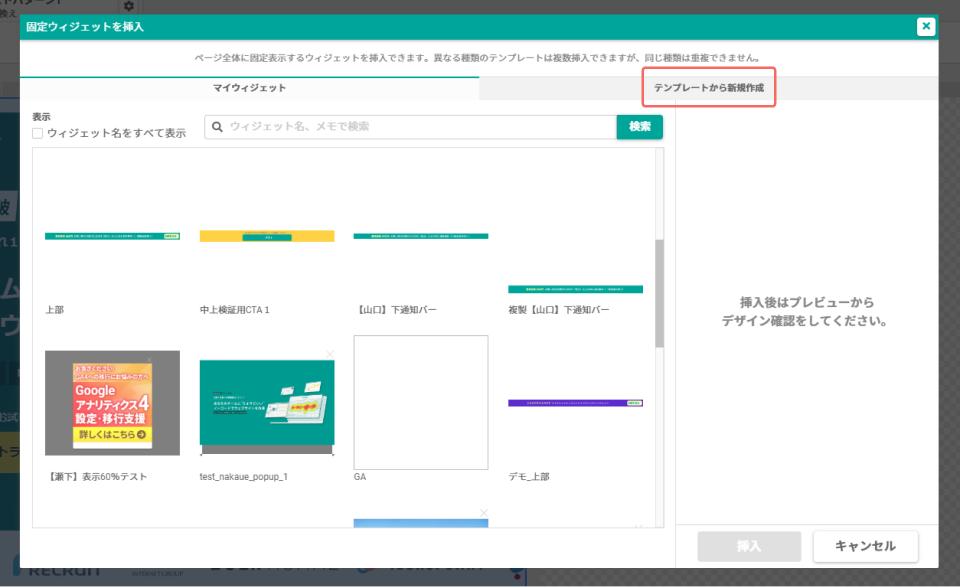Click the GA widget name label
This screenshot has width=960, height=587.
click(x=360, y=477)
